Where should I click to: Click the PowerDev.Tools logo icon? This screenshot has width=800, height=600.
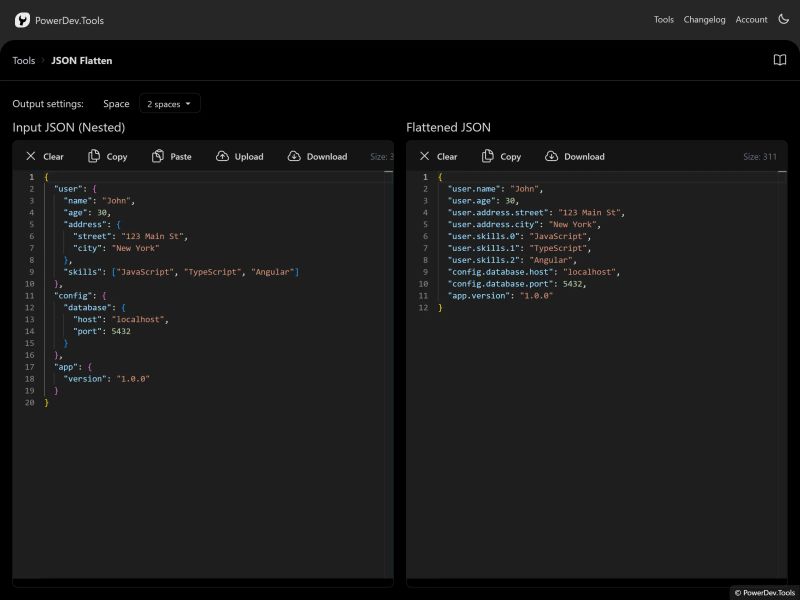(x=20, y=19)
